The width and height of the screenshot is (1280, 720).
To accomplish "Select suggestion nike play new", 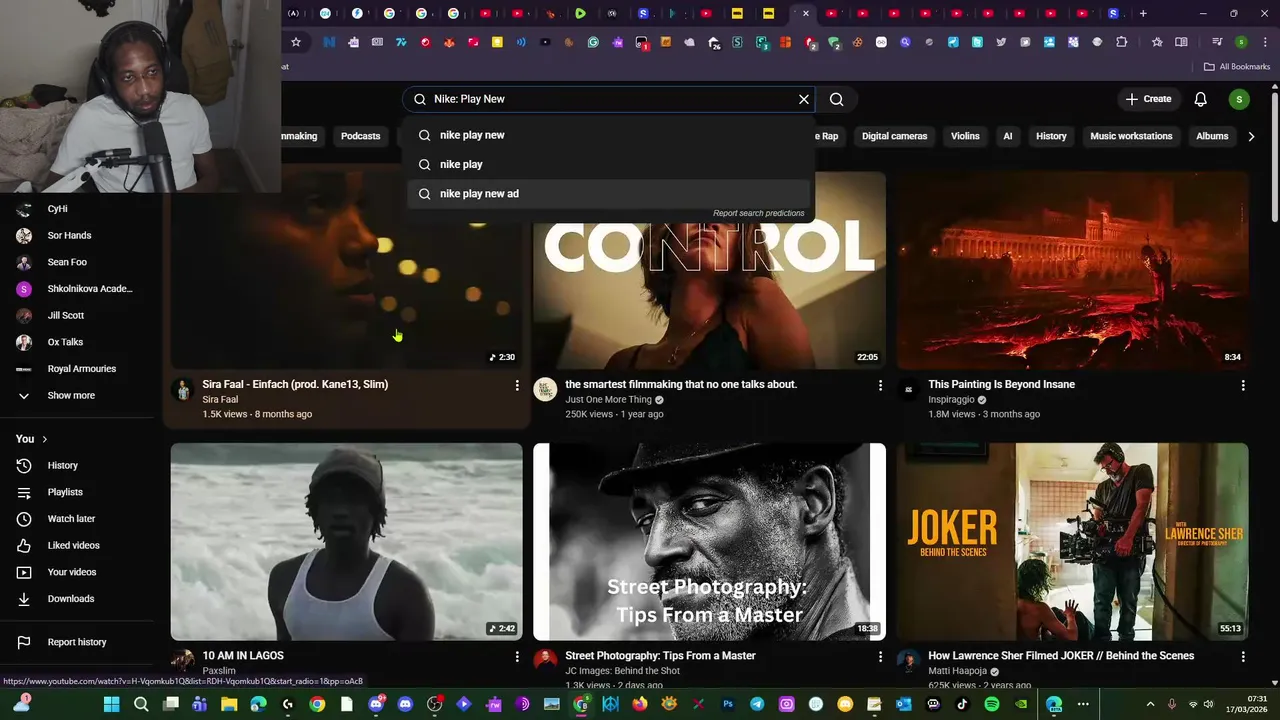I will [610, 135].
